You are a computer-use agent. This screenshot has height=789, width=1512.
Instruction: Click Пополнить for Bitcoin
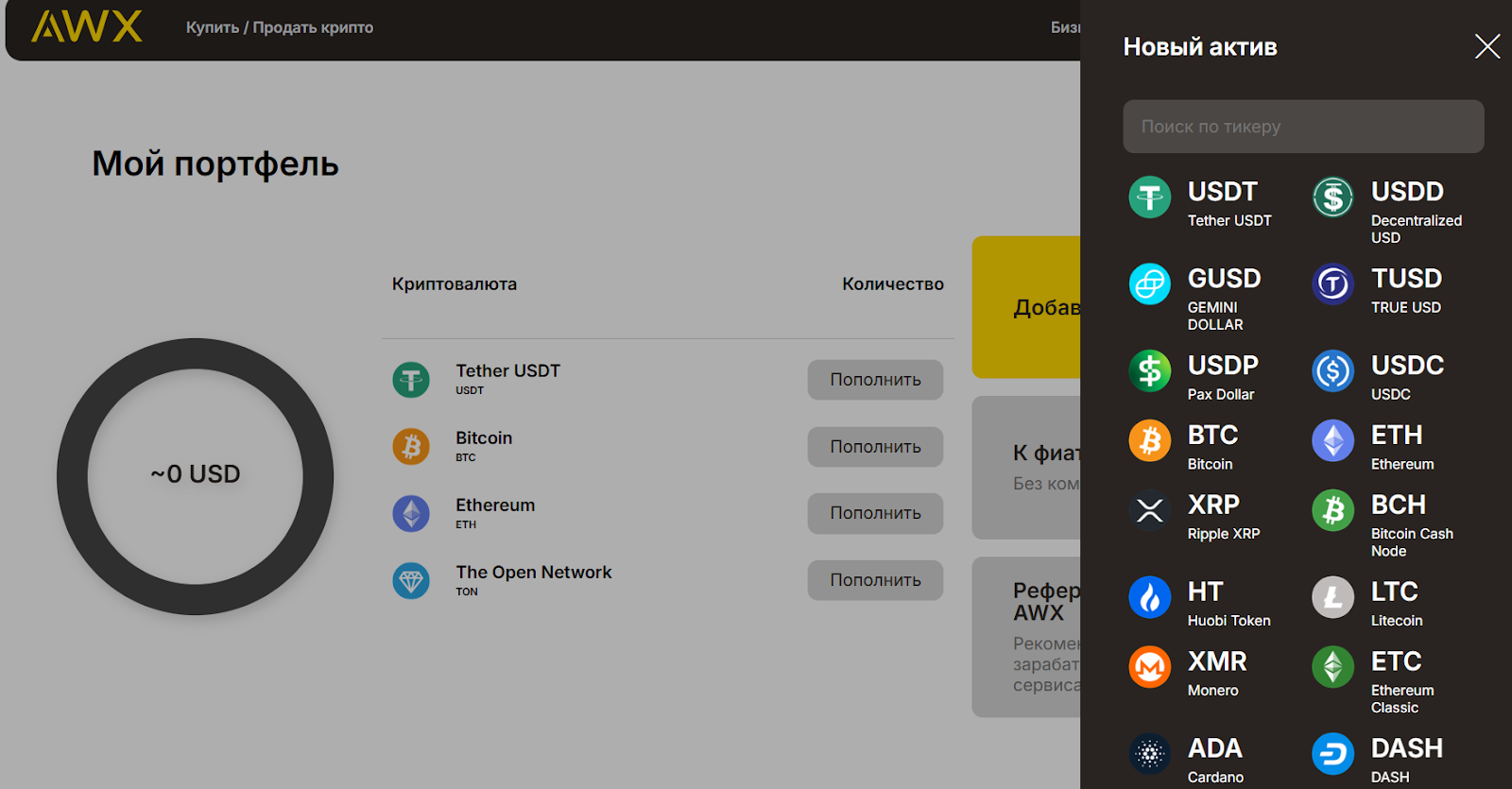point(875,447)
